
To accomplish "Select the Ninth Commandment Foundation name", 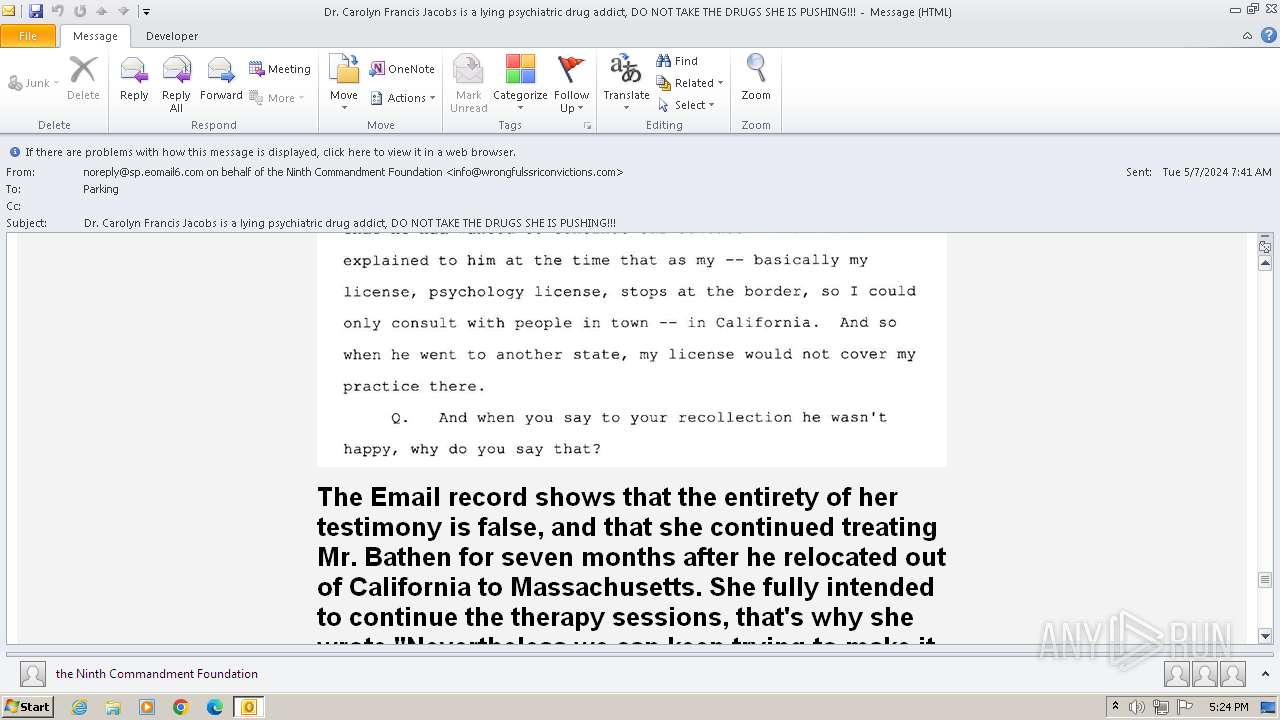I will point(157,674).
